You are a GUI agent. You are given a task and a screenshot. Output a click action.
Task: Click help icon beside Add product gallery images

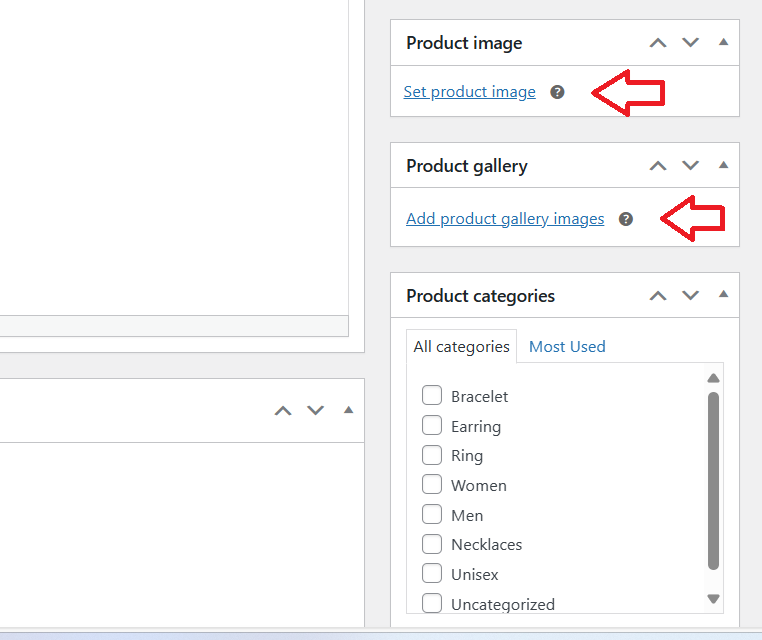tap(625, 219)
